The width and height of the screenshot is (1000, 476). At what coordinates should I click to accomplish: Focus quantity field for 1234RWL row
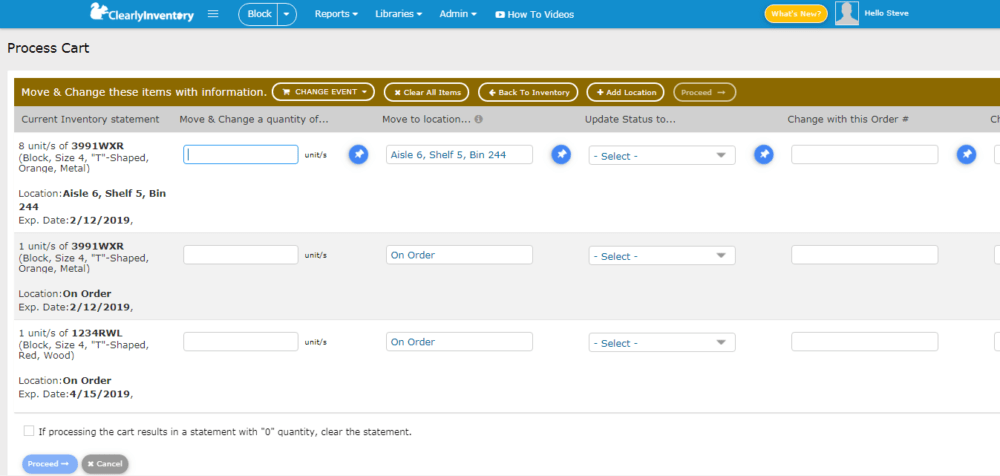(240, 341)
